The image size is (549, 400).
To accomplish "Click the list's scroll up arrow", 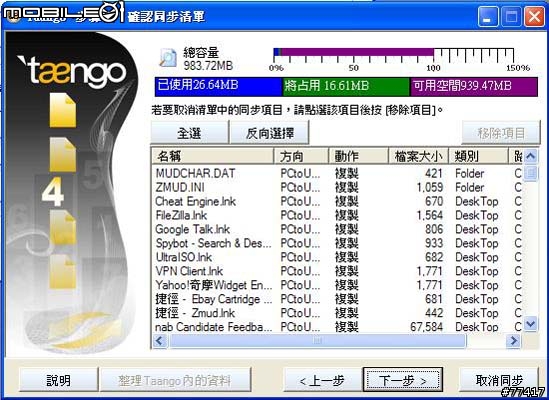I will (x=531, y=156).
